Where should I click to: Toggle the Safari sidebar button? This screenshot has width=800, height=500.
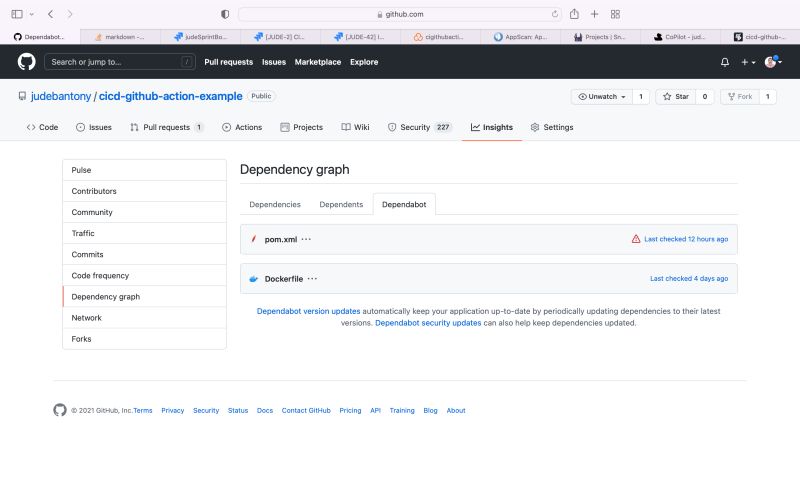[x=17, y=14]
